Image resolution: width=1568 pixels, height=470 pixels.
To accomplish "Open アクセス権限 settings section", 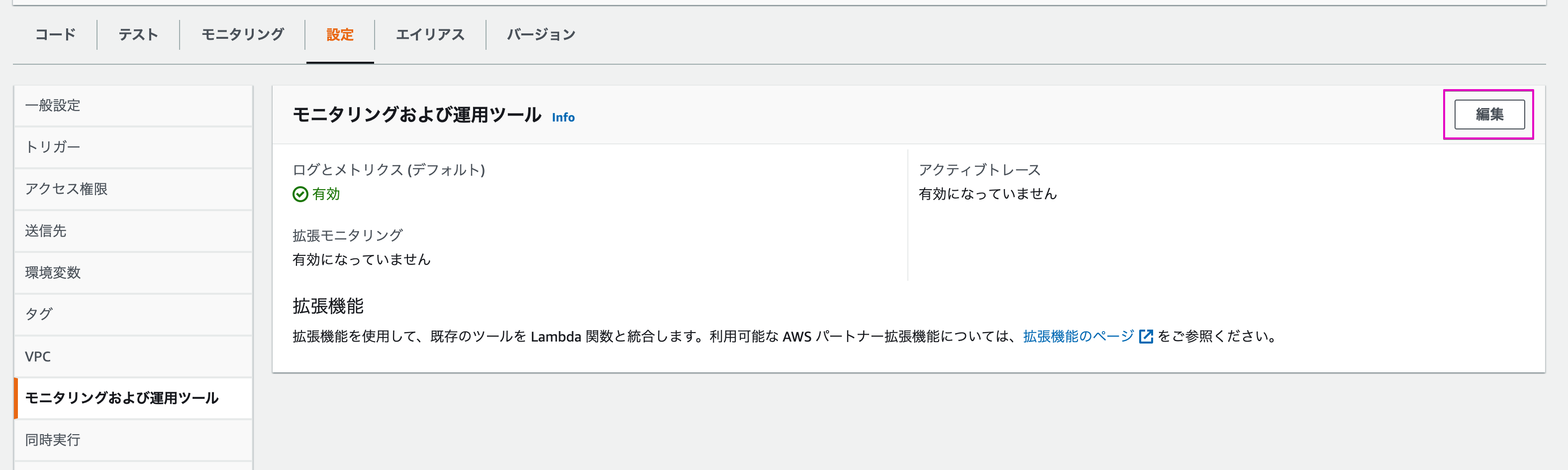I will coord(67,189).
